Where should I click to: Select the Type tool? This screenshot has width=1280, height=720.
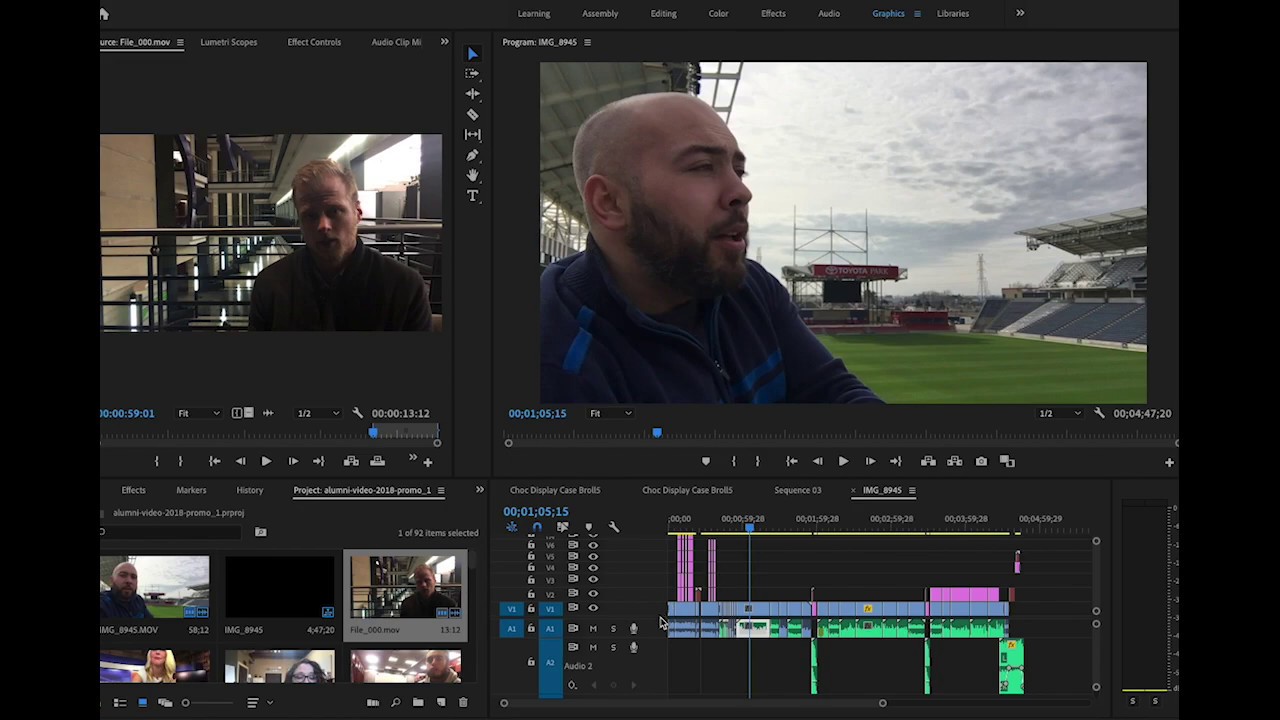point(473,196)
